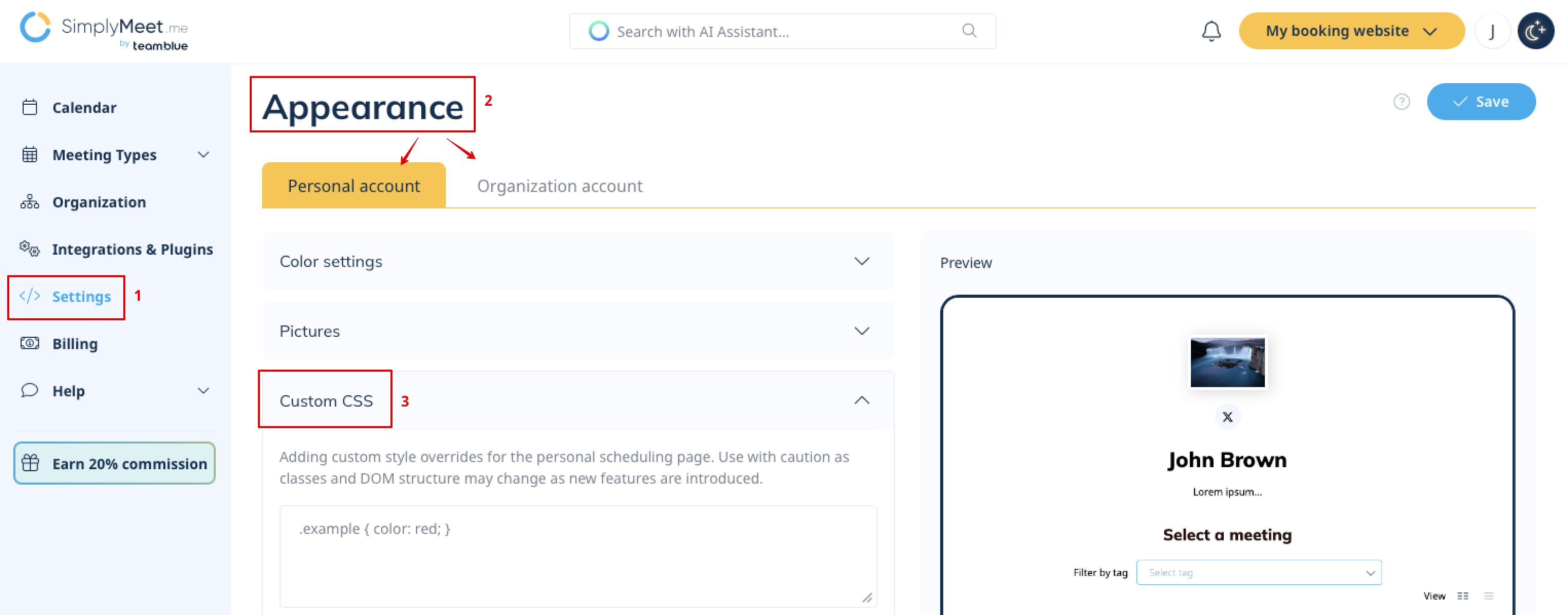Click Earn 20% commission button
The width and height of the screenshot is (1568, 615).
[x=115, y=464]
